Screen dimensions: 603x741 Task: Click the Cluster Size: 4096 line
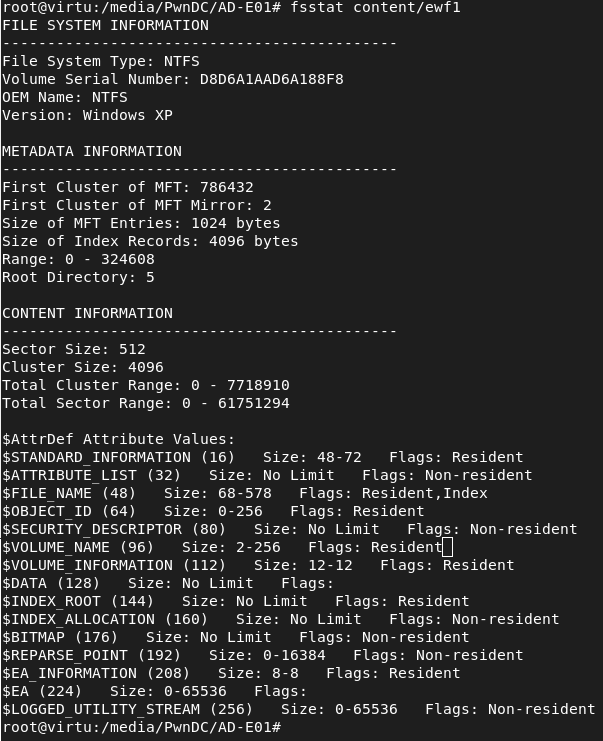[83, 367]
